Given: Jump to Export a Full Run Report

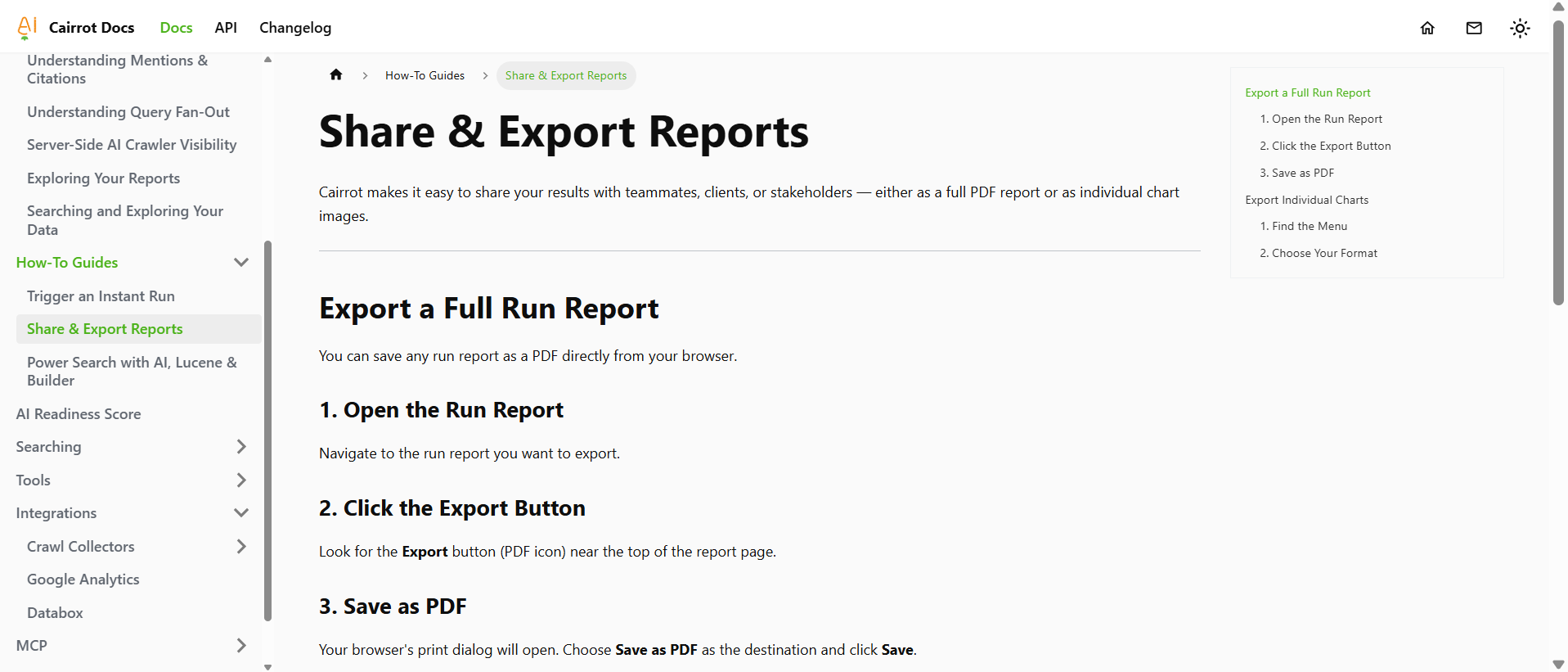Looking at the screenshot, I should pyautogui.click(x=1307, y=92).
